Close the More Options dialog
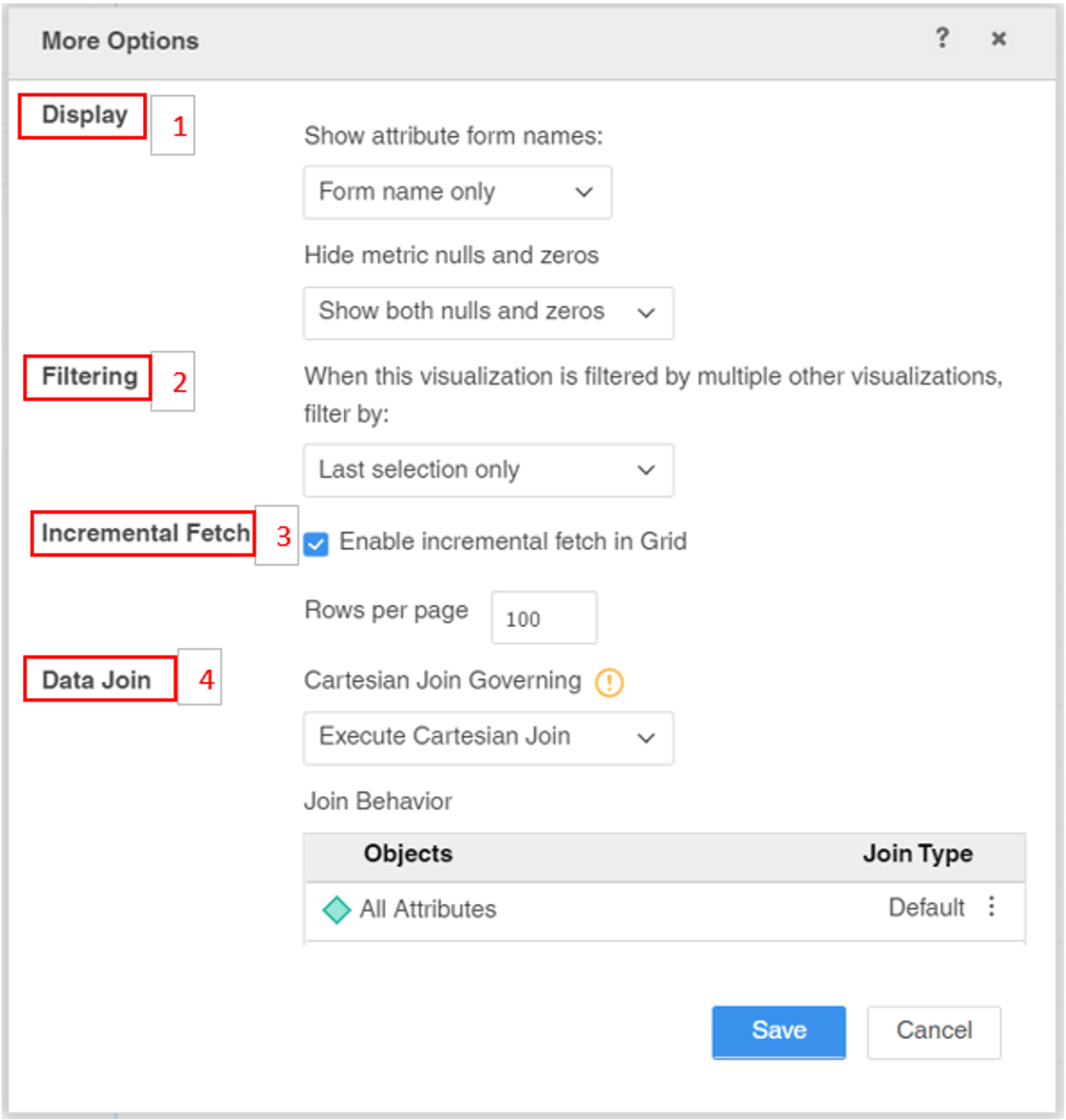Screen dimensions: 1066x1120 coord(999,39)
